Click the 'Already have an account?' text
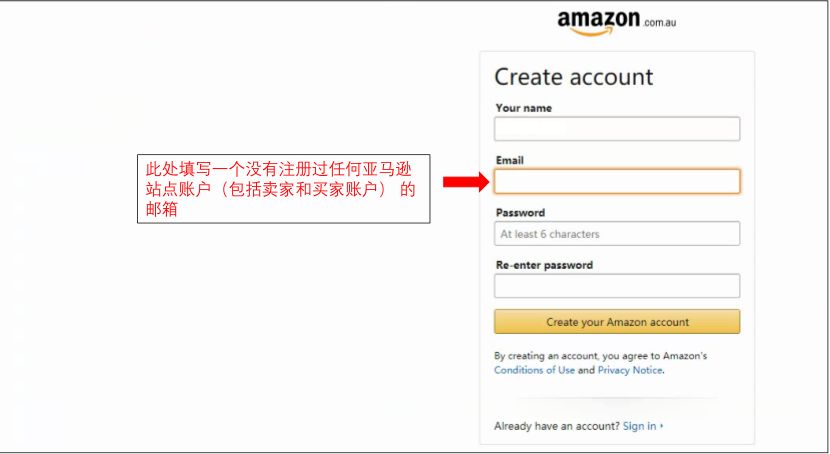Image resolution: width=830 pixels, height=454 pixels. (x=557, y=426)
